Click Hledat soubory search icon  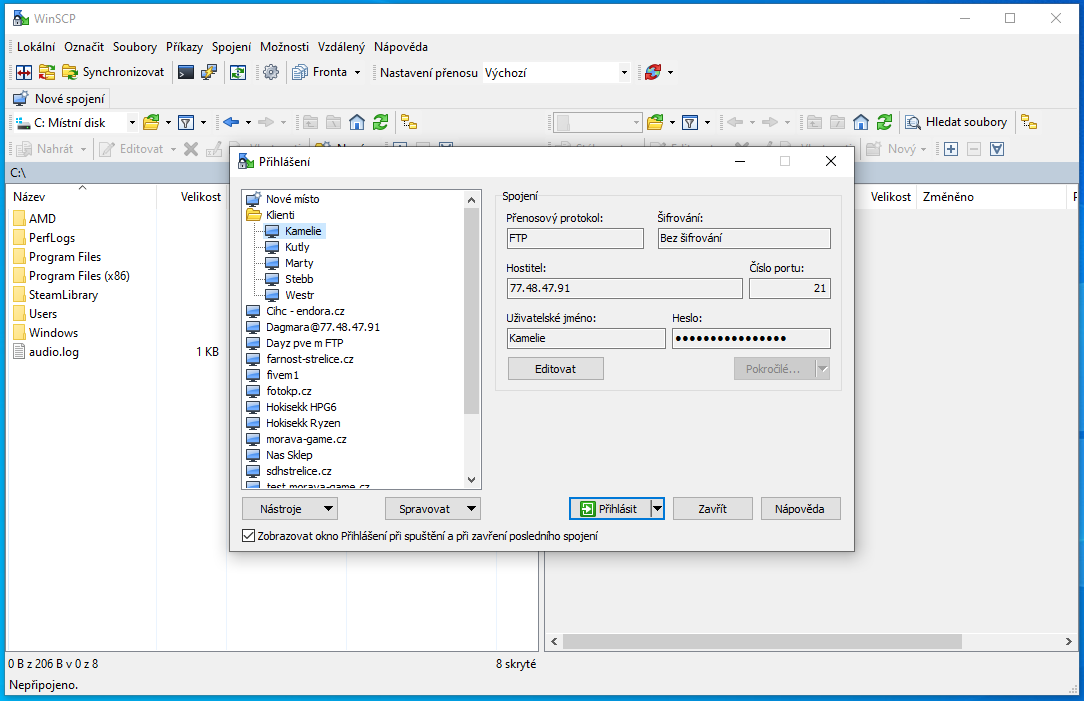[x=913, y=122]
